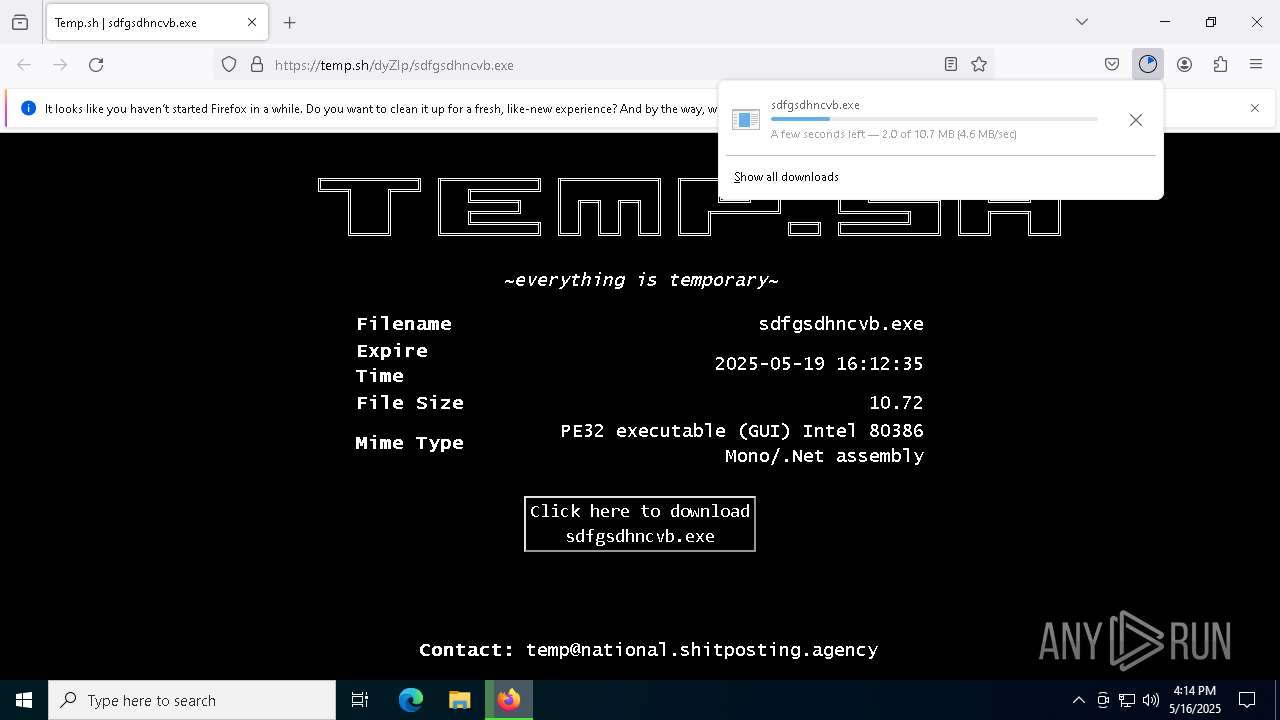Open Task View on taskbar
1280x720 pixels.
(360, 700)
